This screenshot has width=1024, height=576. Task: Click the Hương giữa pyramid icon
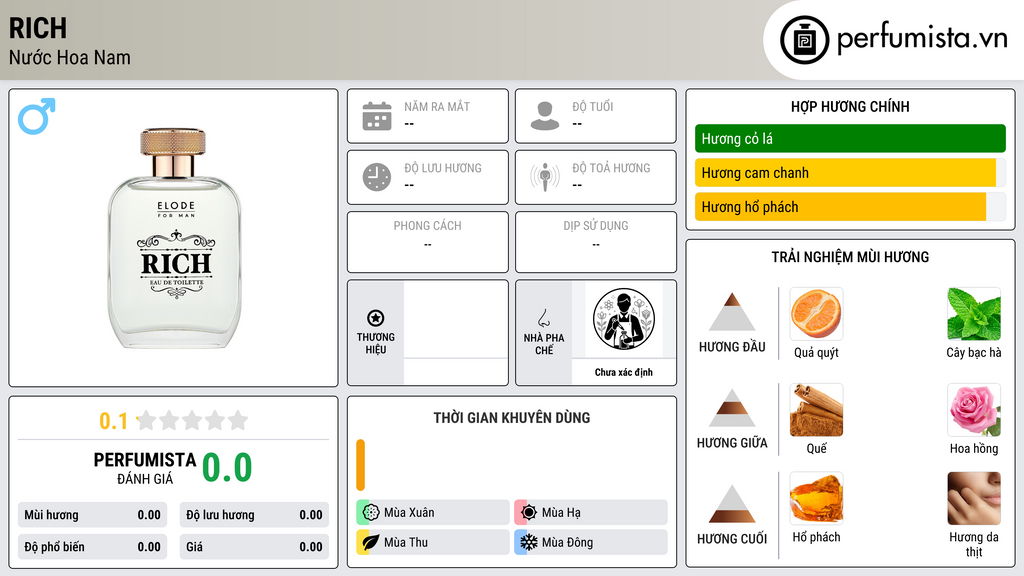[x=732, y=408]
